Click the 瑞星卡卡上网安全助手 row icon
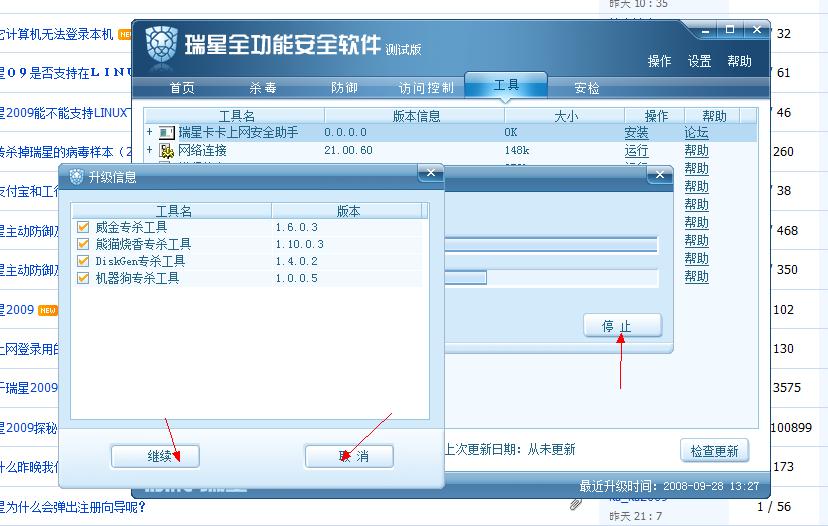 pos(166,132)
